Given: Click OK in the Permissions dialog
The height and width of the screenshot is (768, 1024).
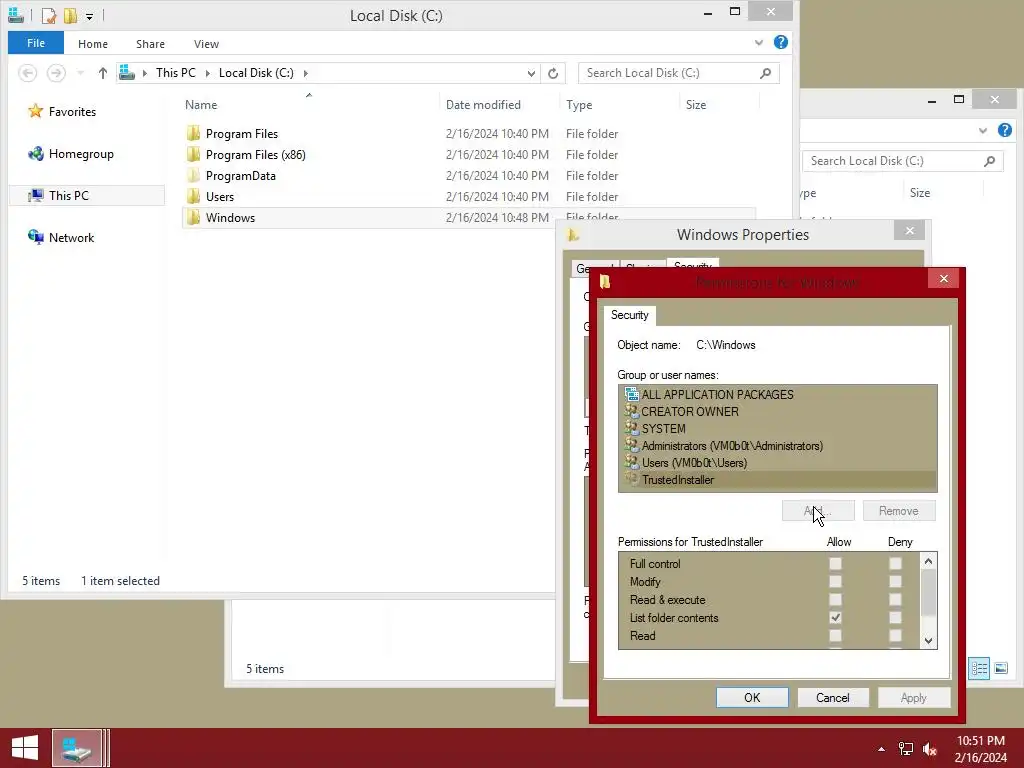Looking at the screenshot, I should coord(752,697).
